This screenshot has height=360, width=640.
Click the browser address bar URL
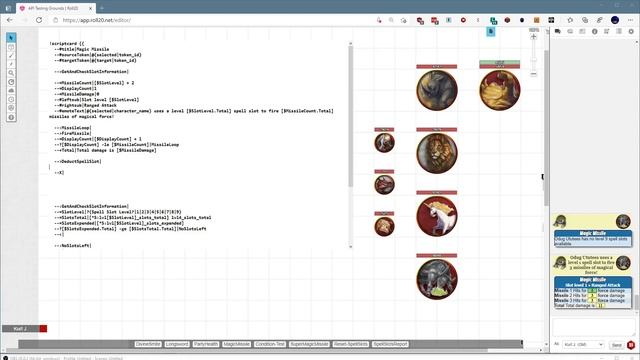coord(97,20)
